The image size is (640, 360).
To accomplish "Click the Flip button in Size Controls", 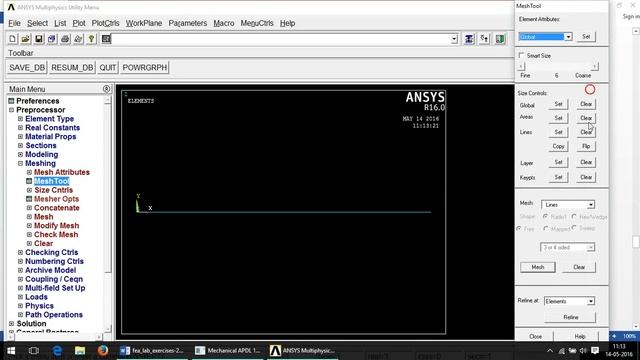I will click(x=586, y=146).
